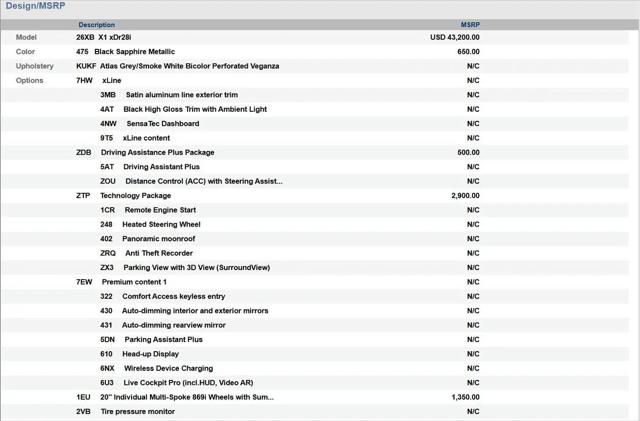
Task: Click the 2,900.00 Technology Package price
Action: tap(465, 196)
